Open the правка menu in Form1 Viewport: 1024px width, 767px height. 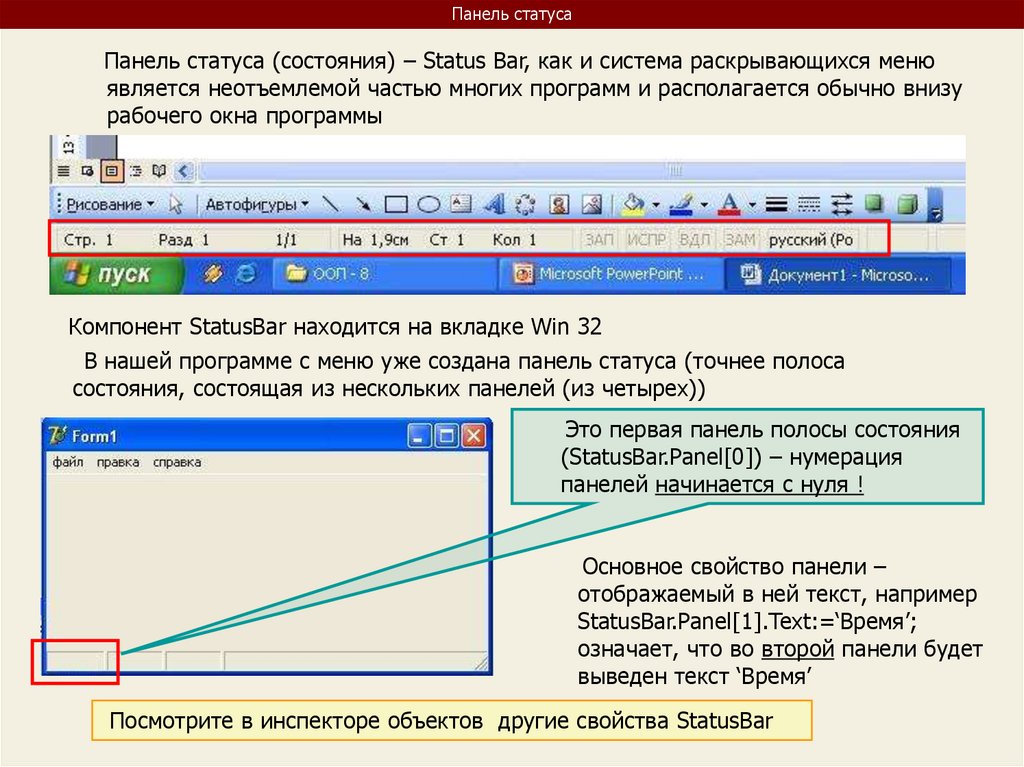118,462
